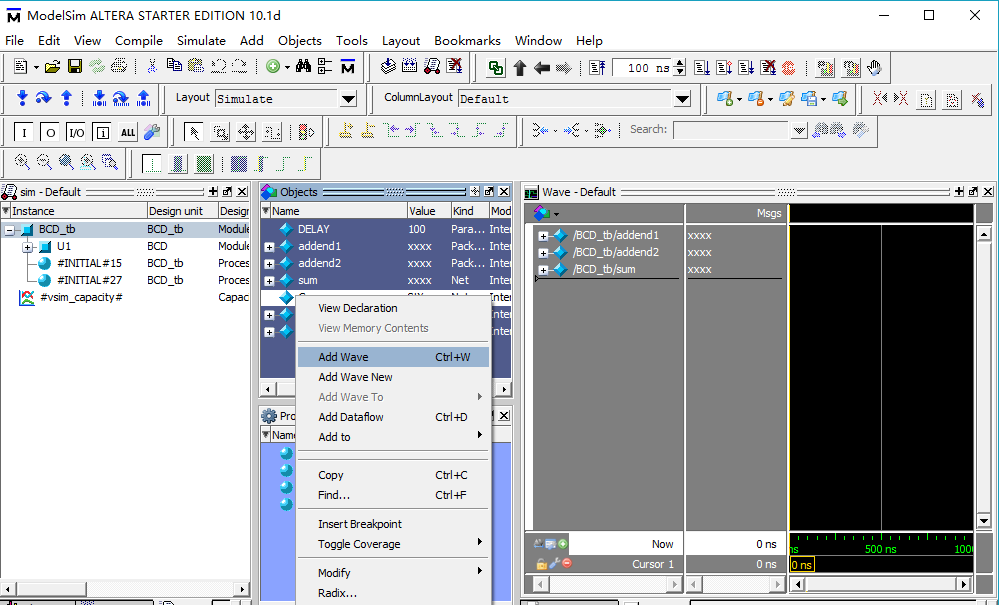Screen dimensions: 999x605
Task: Click the sim panel horizontal scrollbar right arrow
Action: [241, 589]
